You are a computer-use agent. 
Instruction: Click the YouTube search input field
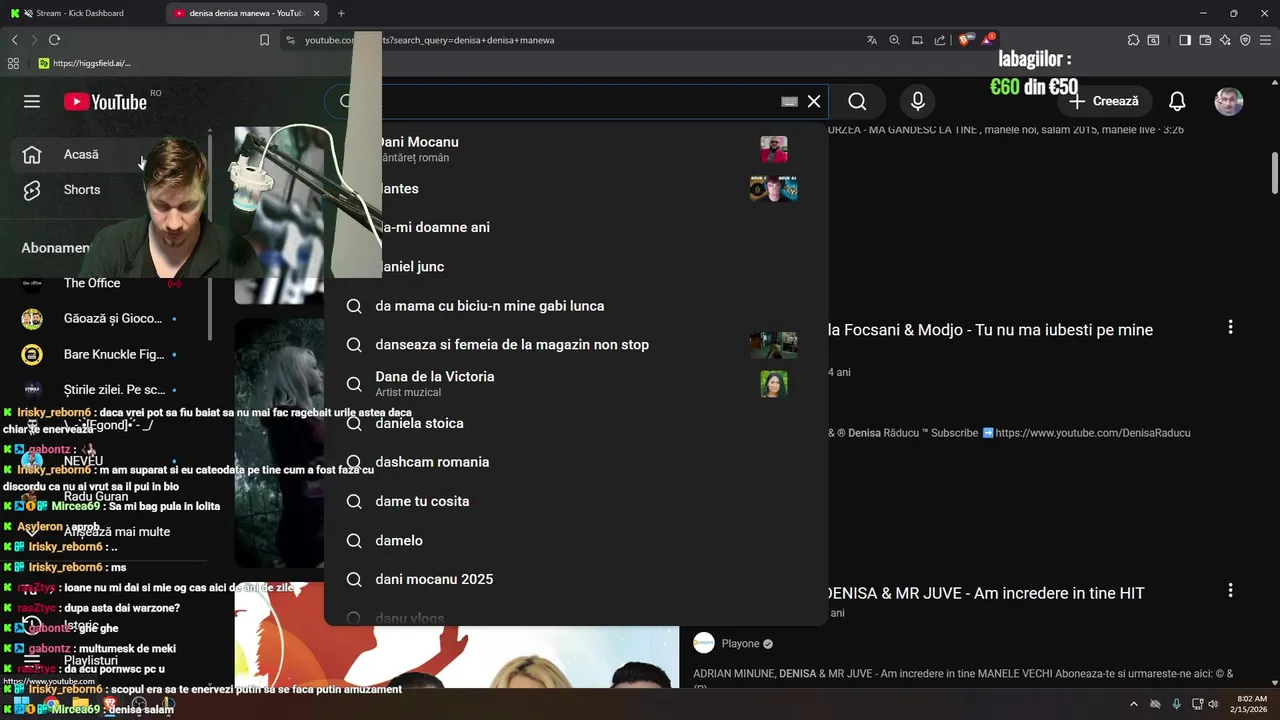coord(575,101)
